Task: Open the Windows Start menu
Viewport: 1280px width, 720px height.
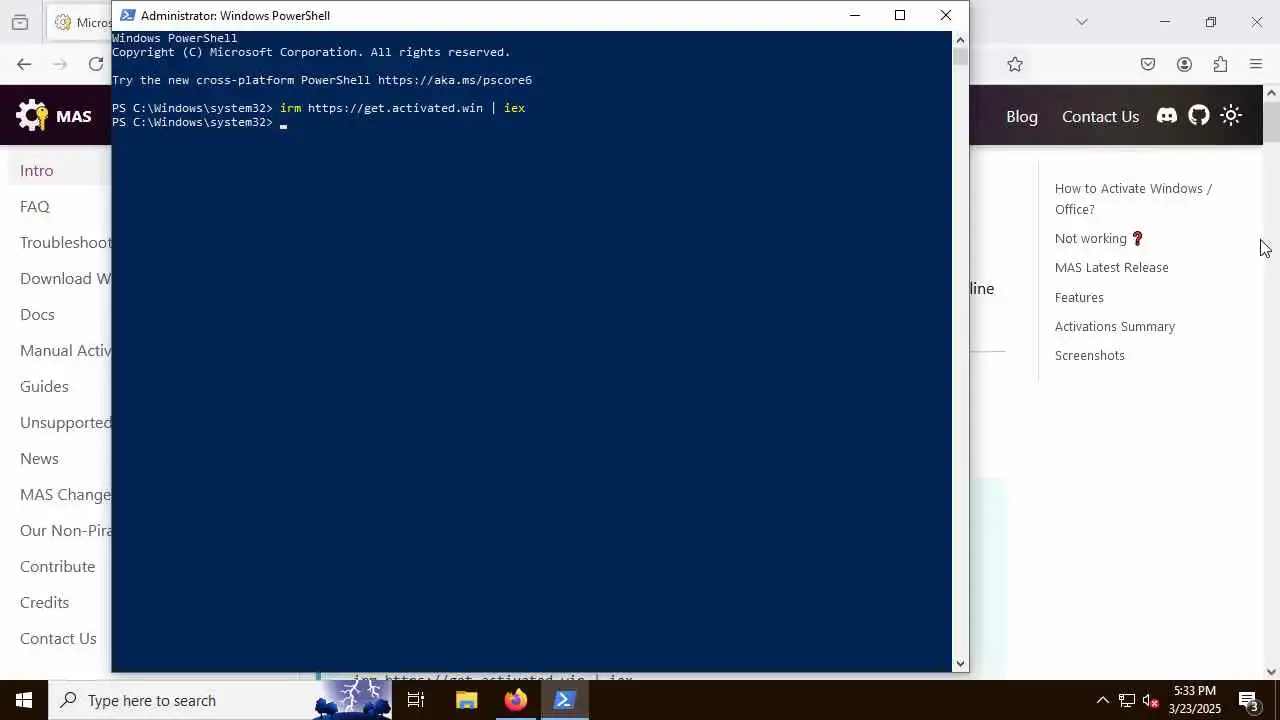Action: 24,700
